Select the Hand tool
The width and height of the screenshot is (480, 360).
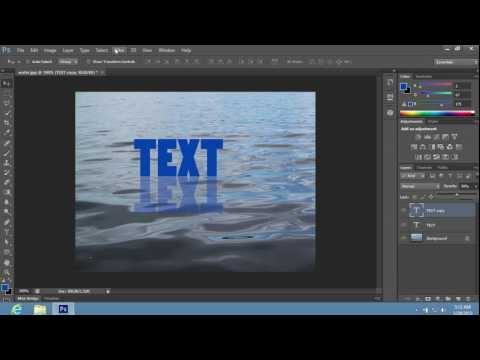tap(7, 263)
